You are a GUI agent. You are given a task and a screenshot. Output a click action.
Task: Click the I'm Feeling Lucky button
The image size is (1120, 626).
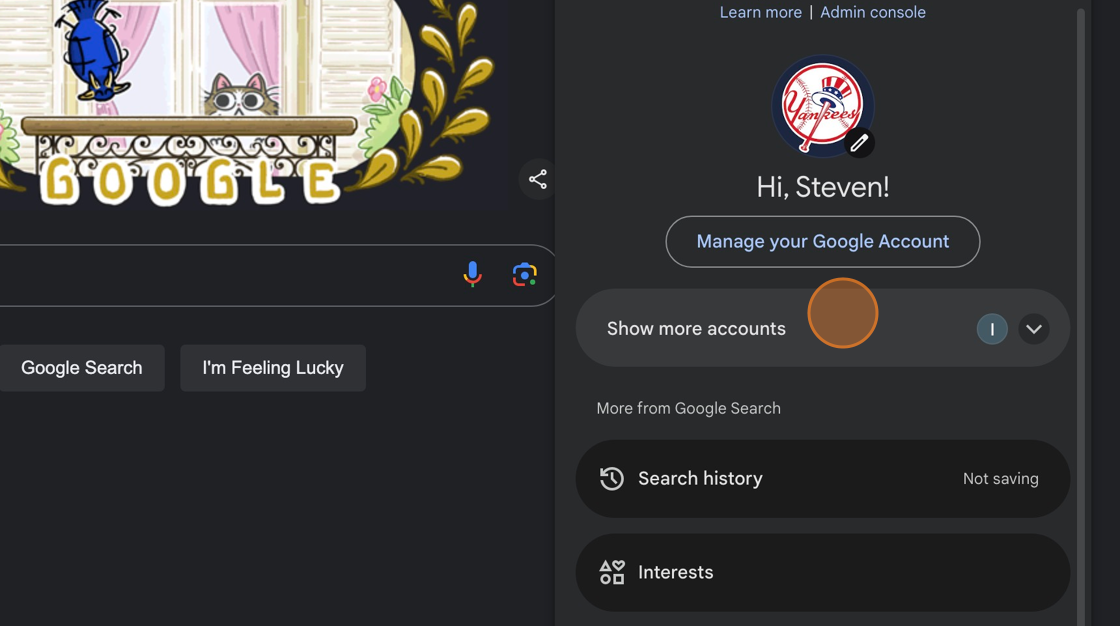(x=273, y=368)
